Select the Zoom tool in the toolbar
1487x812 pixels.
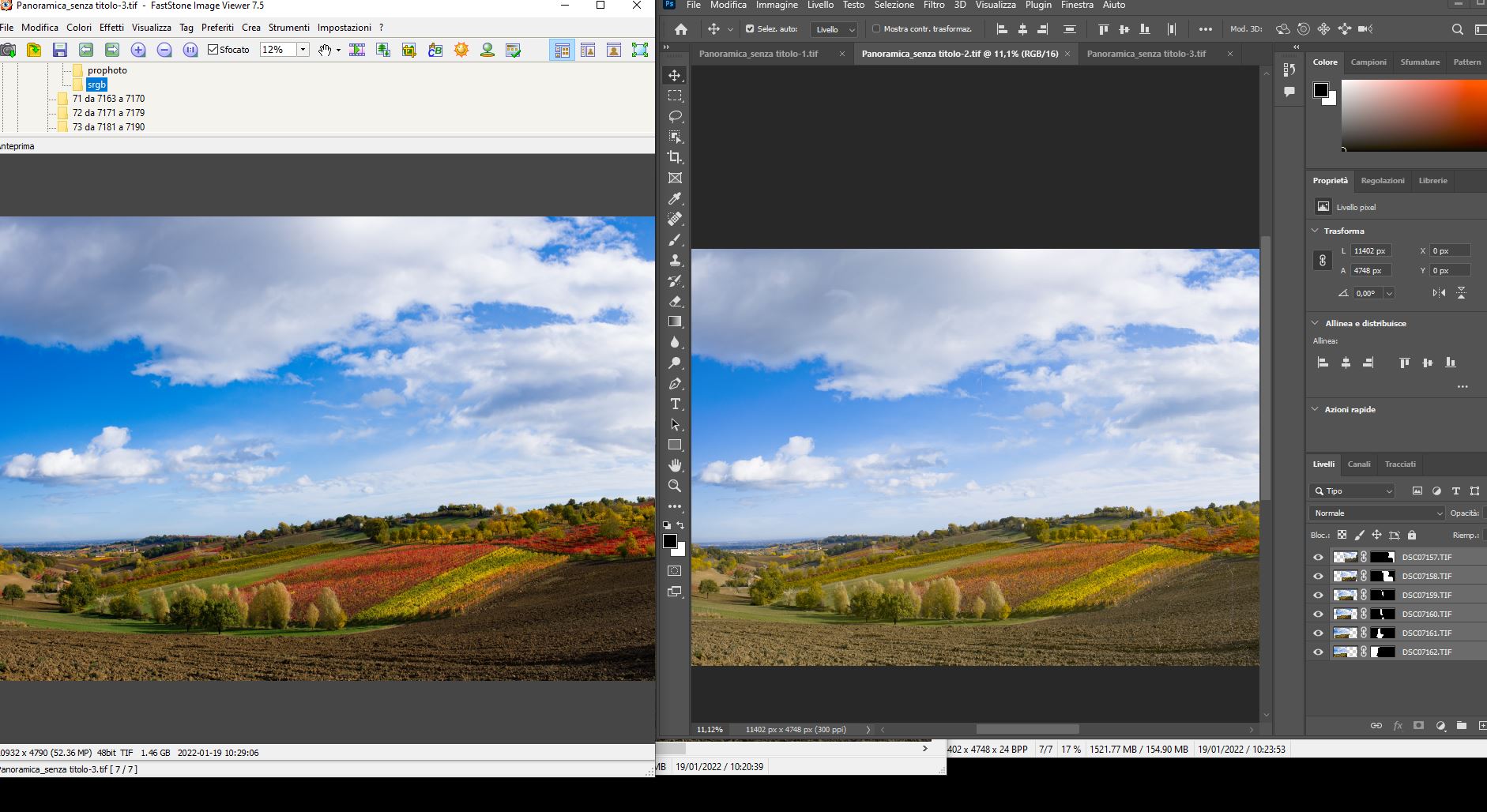coord(676,486)
